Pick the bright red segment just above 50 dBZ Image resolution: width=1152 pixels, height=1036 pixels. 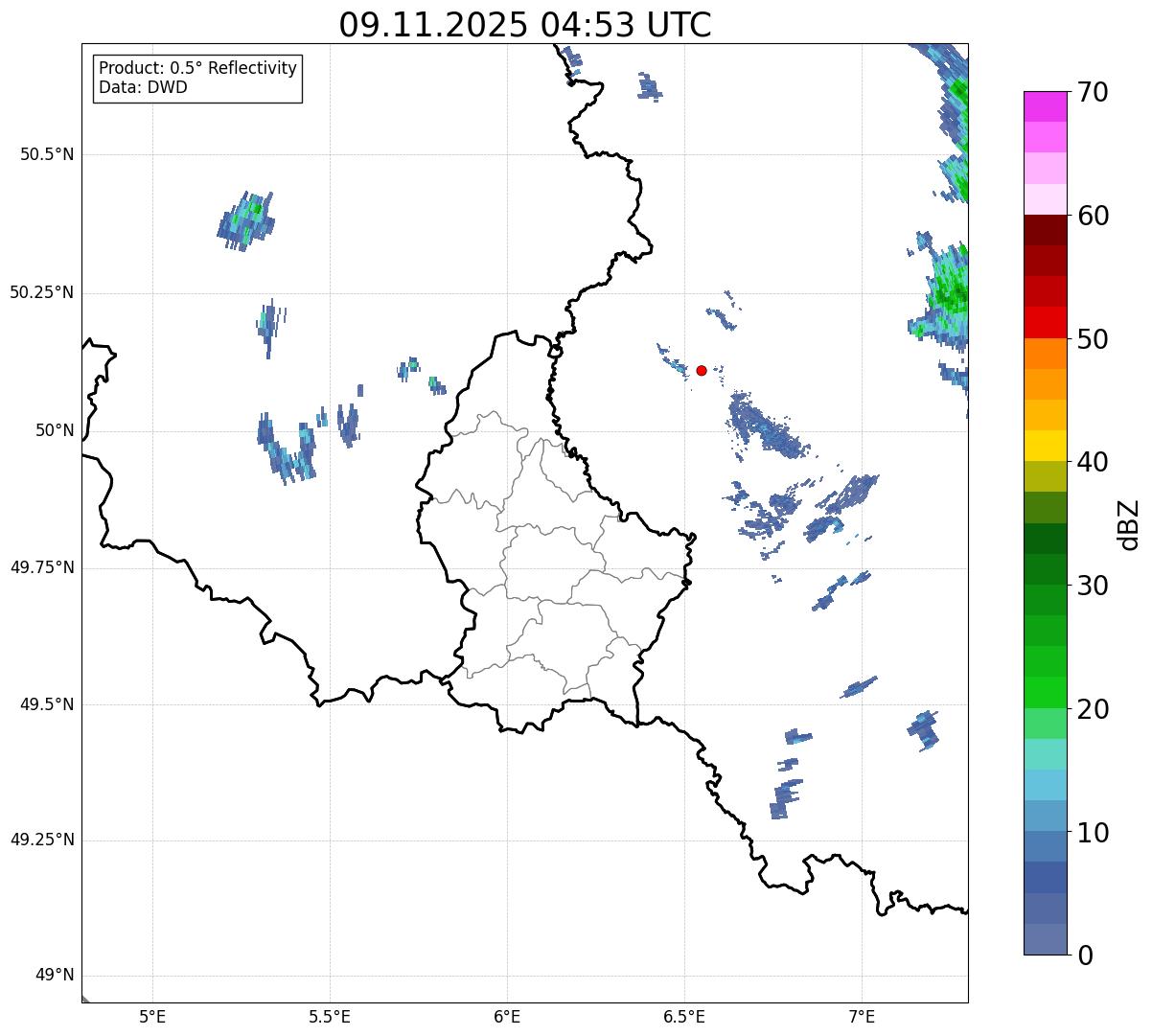[1045, 322]
